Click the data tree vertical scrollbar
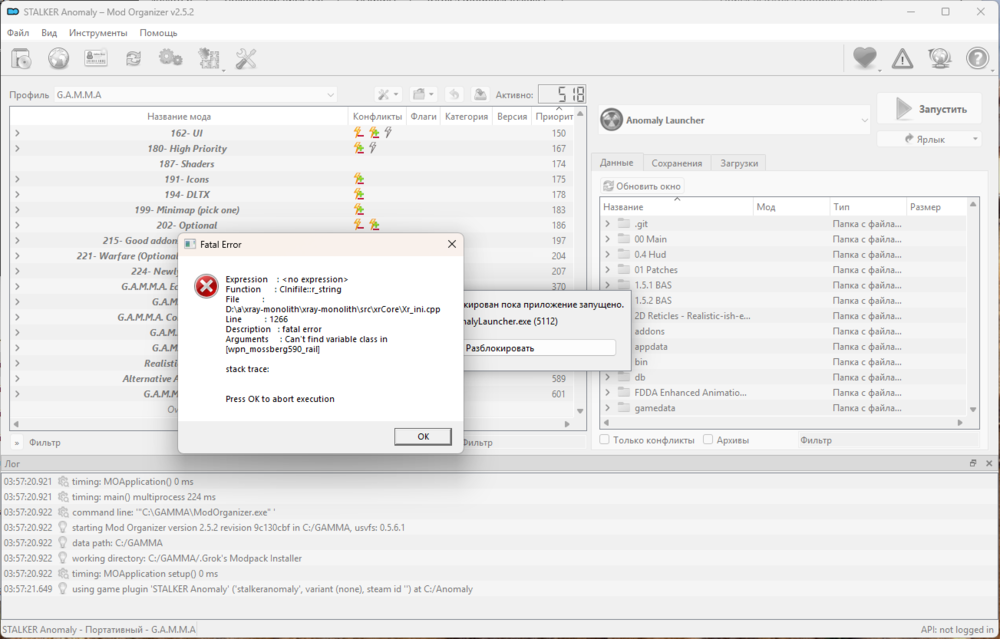 (973, 306)
